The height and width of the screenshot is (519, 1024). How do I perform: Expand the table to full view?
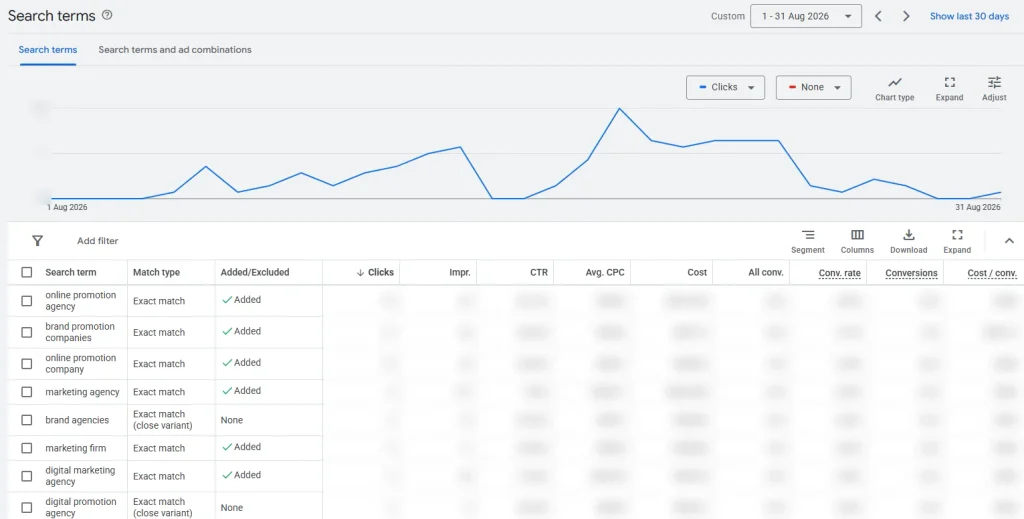click(957, 241)
